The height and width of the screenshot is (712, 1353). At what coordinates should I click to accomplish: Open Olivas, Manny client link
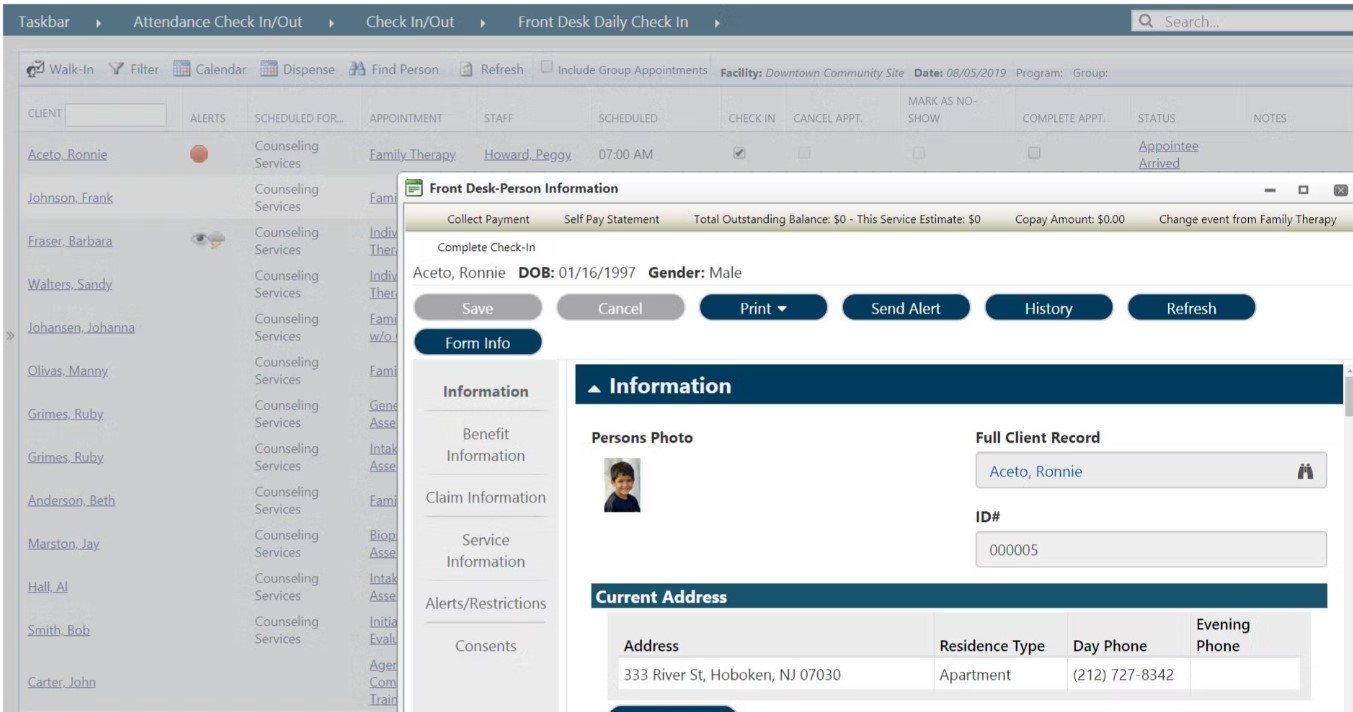click(x=68, y=370)
